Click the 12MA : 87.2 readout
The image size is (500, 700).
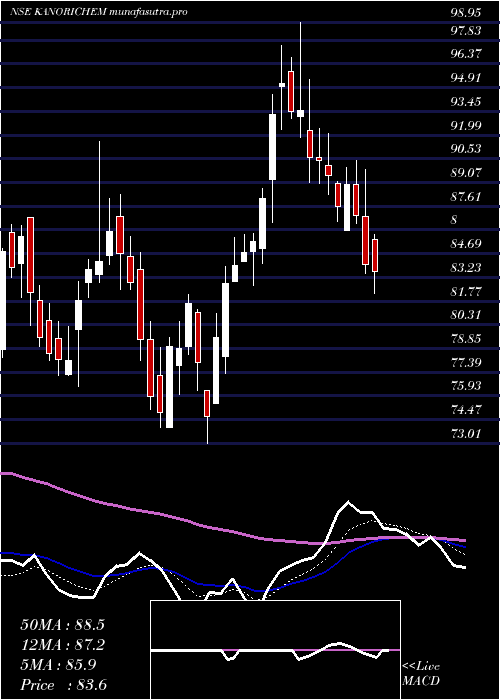(x=62, y=645)
